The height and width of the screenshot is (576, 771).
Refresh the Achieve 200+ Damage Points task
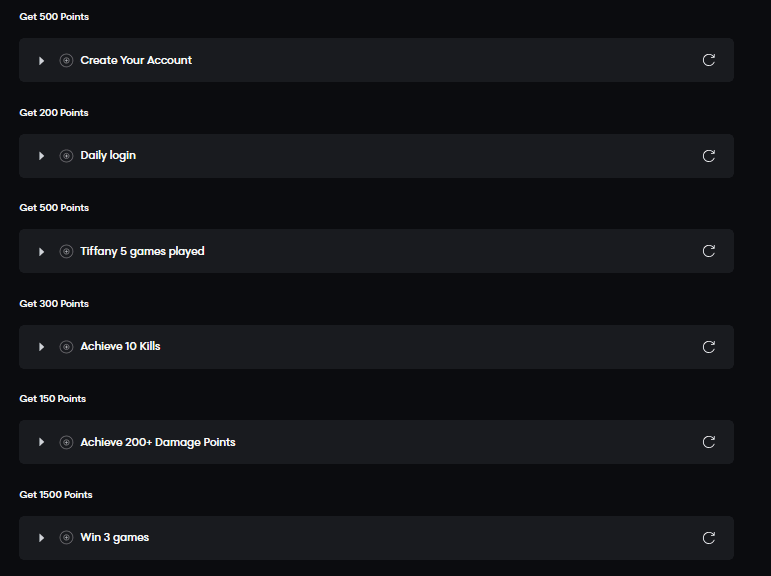point(709,442)
